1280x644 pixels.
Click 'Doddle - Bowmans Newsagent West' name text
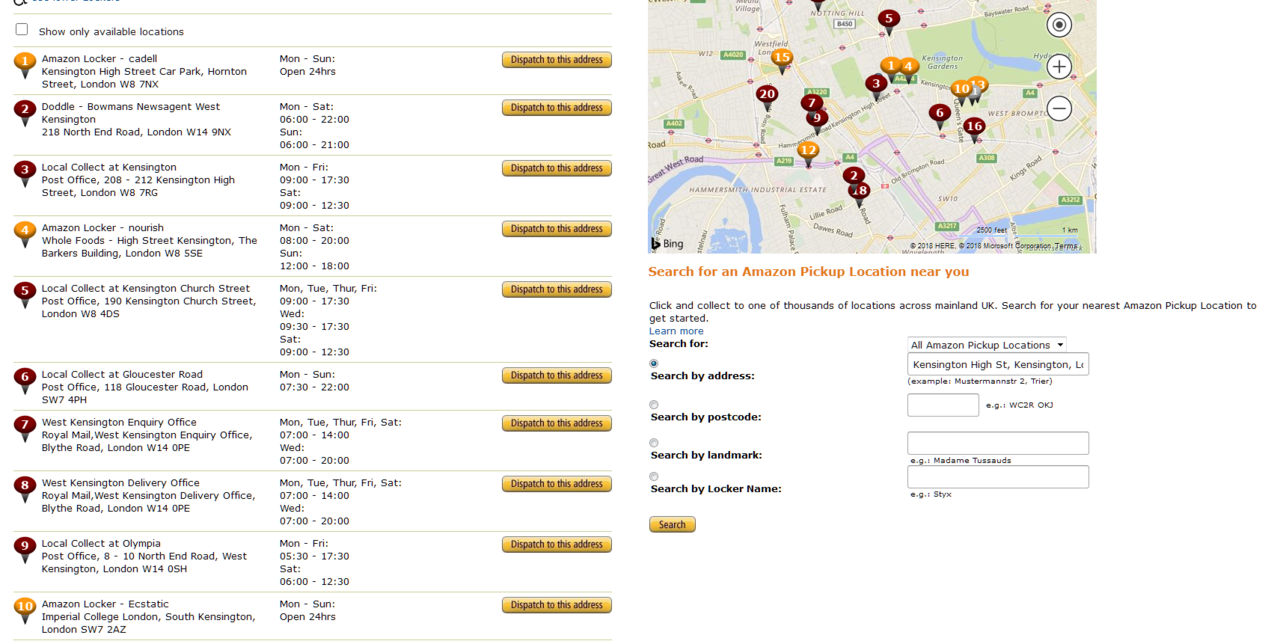[131, 107]
